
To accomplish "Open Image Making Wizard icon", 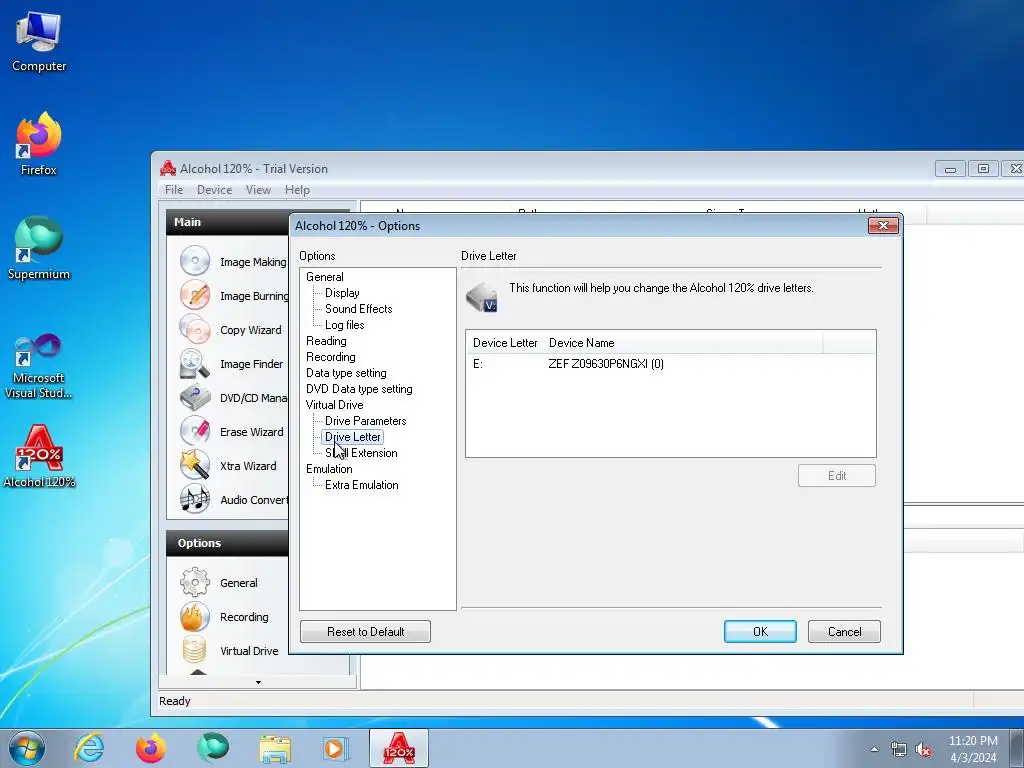I will (x=195, y=261).
